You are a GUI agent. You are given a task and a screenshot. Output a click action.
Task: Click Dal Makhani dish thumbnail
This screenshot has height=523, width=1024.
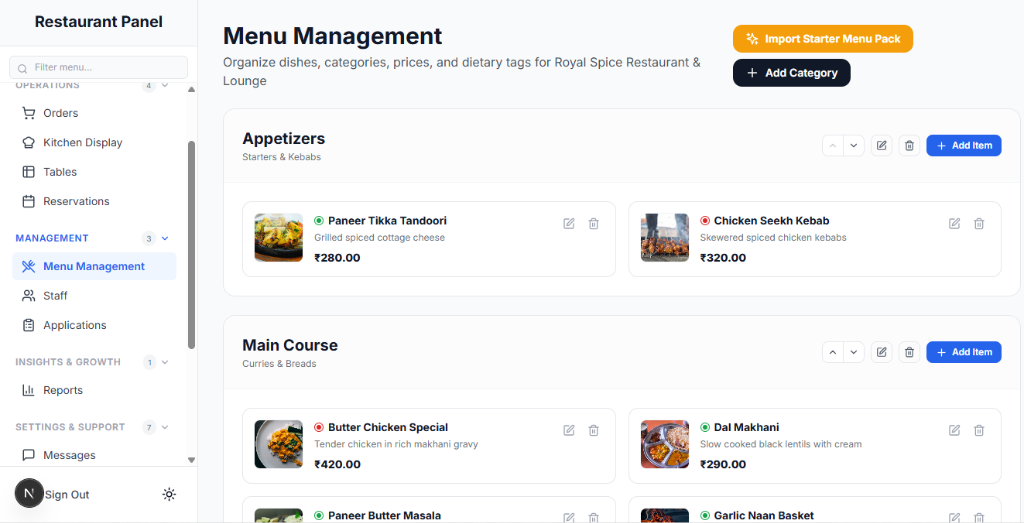(665, 444)
